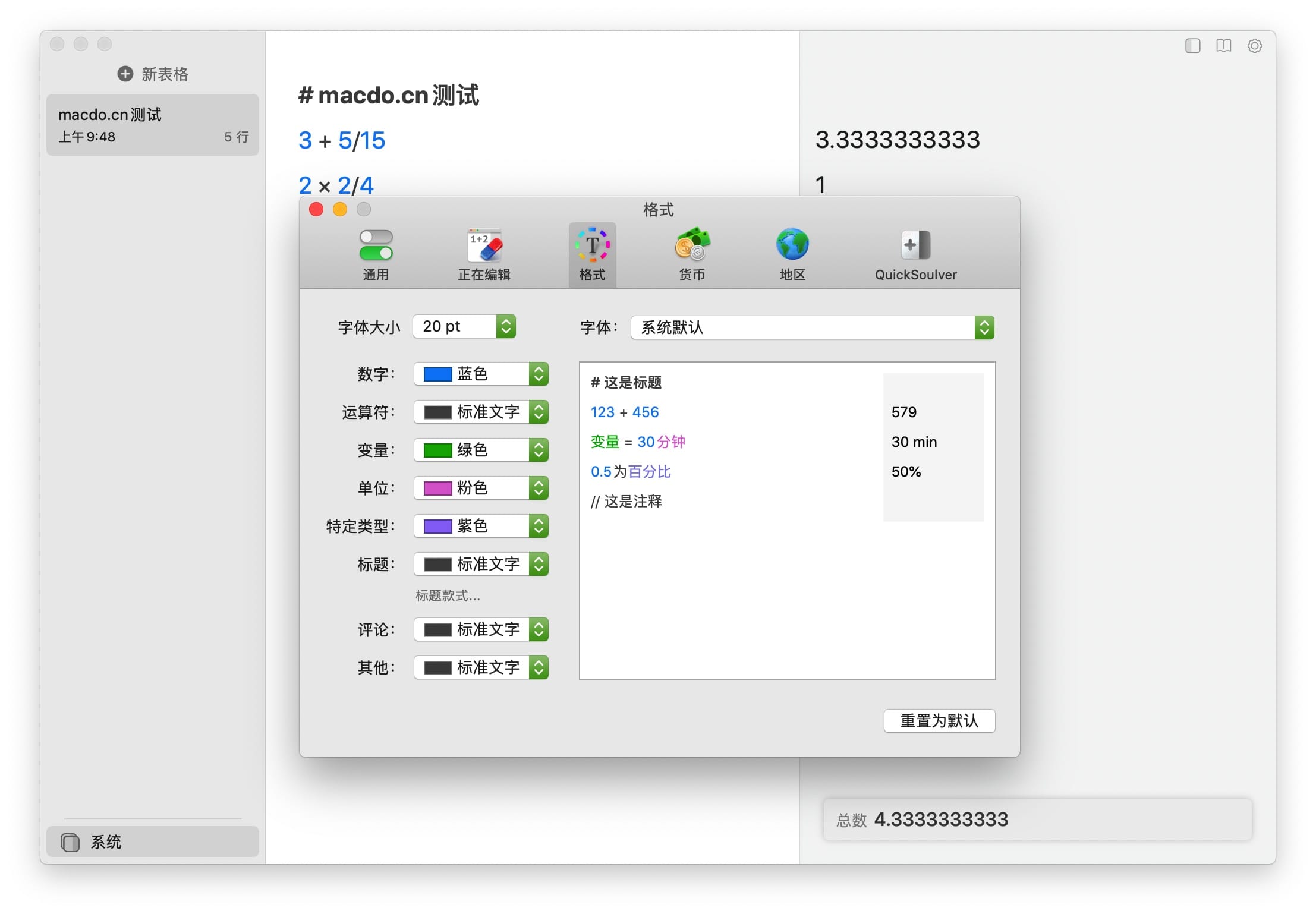Open the book reference icon

(x=1223, y=46)
